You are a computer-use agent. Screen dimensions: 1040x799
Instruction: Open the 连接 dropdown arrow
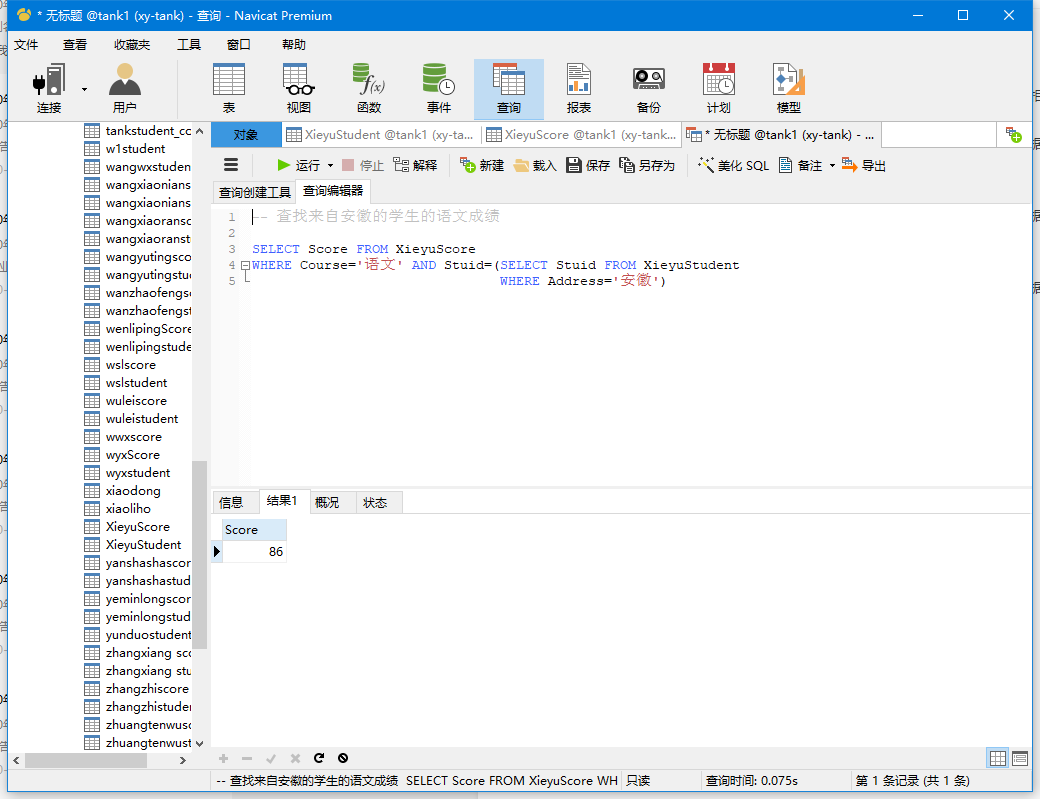[84, 89]
